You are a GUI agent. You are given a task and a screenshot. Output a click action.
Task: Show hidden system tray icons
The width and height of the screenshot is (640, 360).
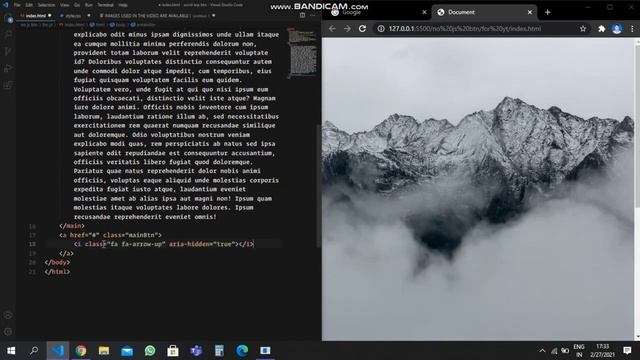542,351
